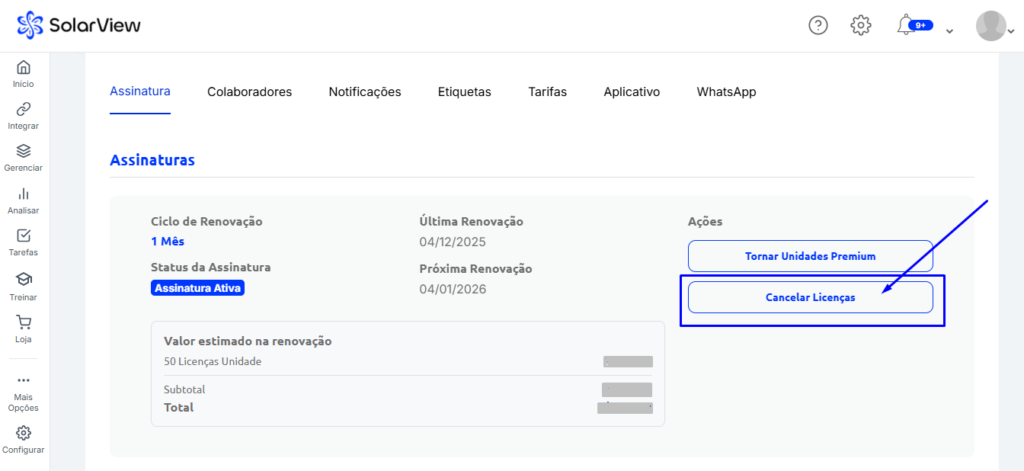Expand Mais Opções in the sidebar
Screen dimensions: 1024x471
pos(24,381)
